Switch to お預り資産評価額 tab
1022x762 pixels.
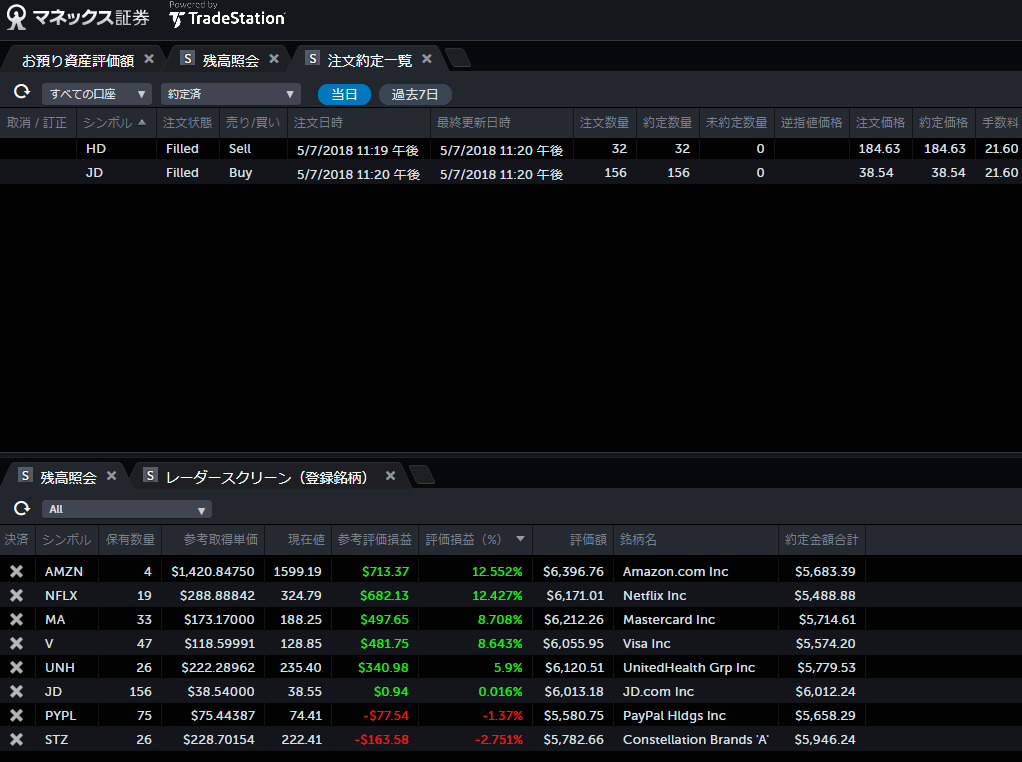(x=78, y=61)
